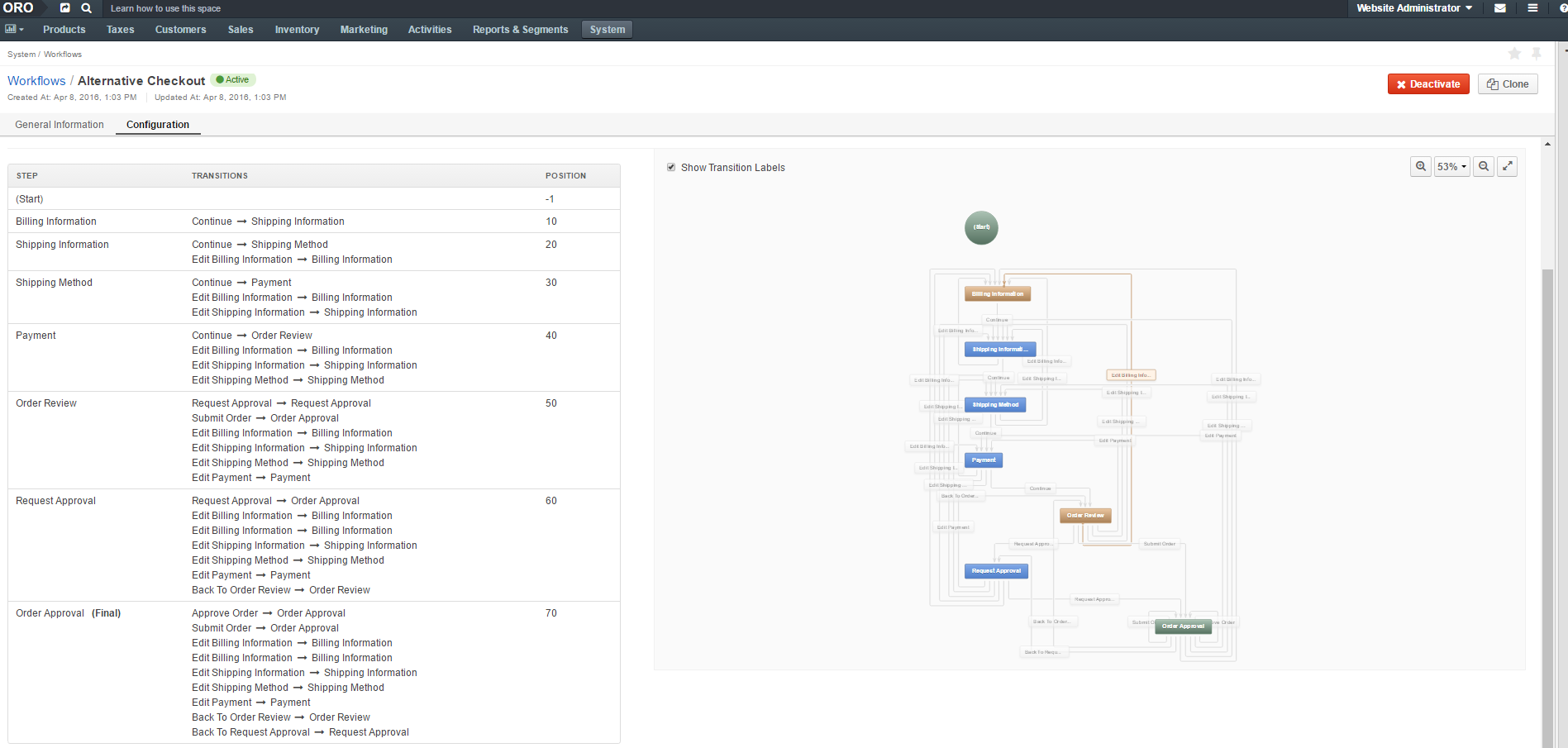Go to Workflows breadcrumb link in title
The image size is (1568, 748).
[x=36, y=81]
